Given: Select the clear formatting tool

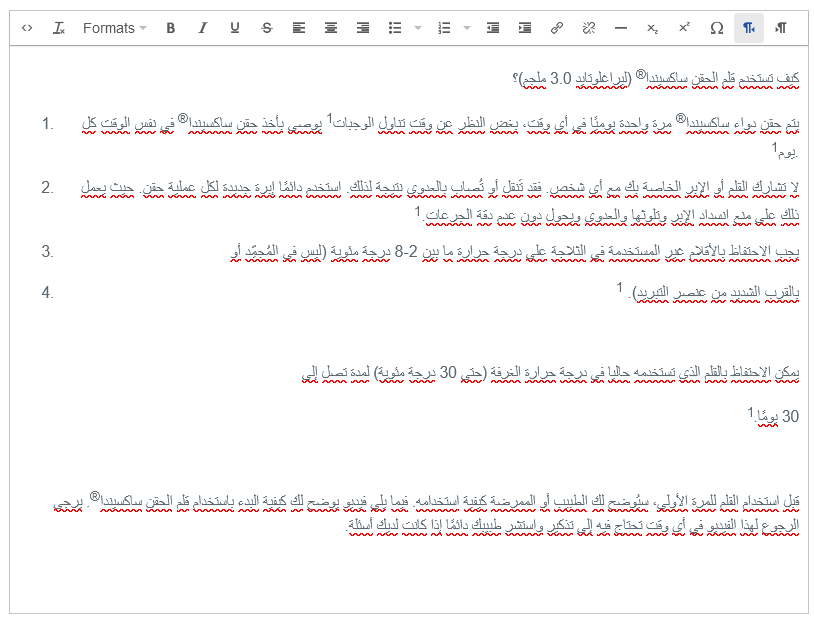Looking at the screenshot, I should coord(59,28).
